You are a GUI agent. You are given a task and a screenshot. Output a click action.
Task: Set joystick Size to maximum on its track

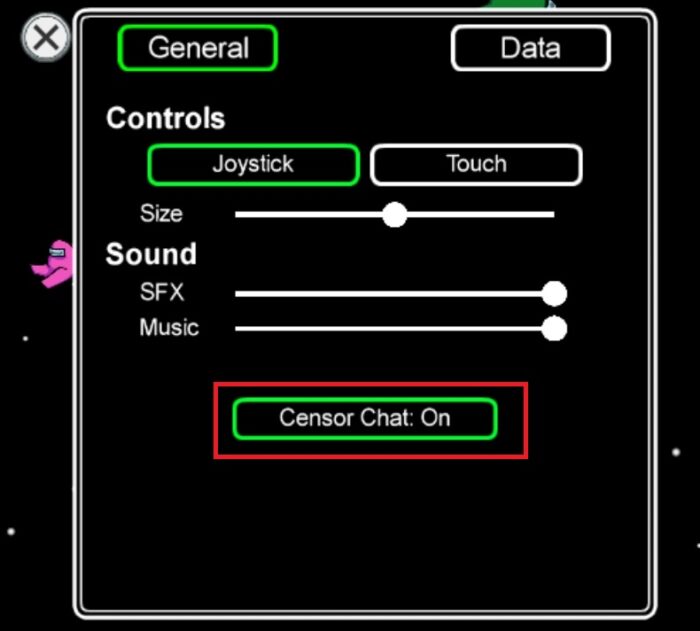(x=554, y=215)
